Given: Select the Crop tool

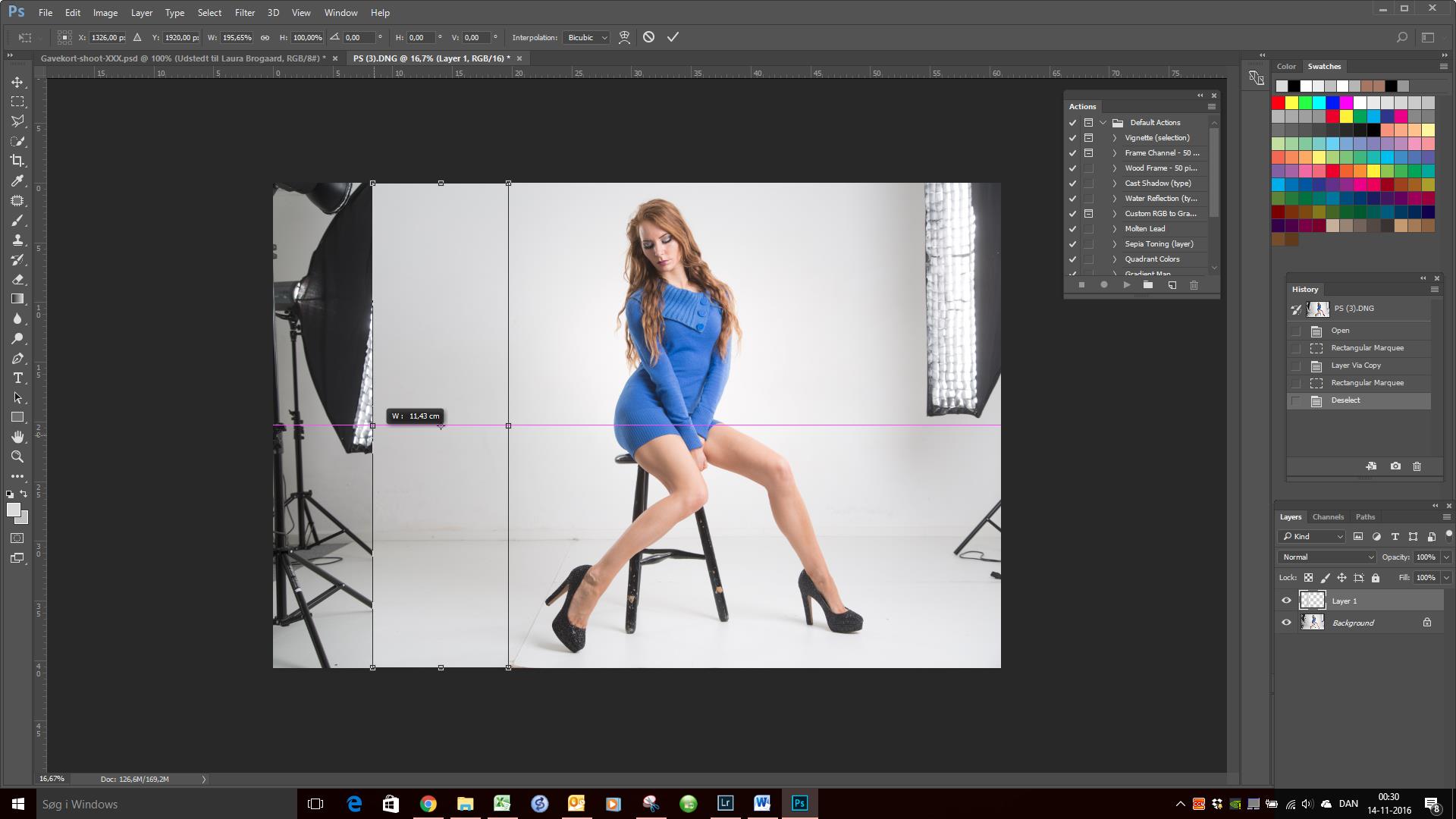Looking at the screenshot, I should (x=17, y=161).
